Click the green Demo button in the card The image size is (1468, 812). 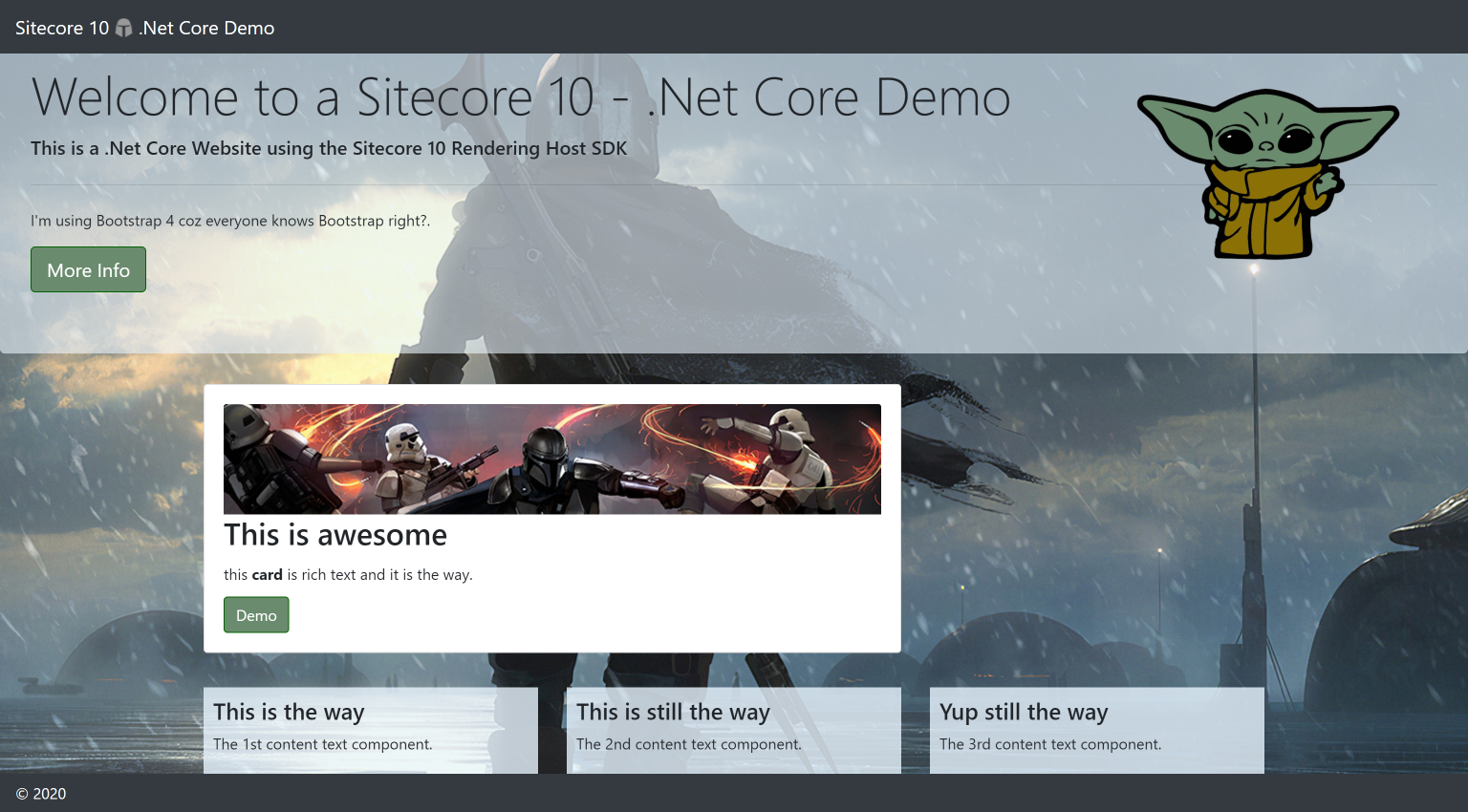256,615
